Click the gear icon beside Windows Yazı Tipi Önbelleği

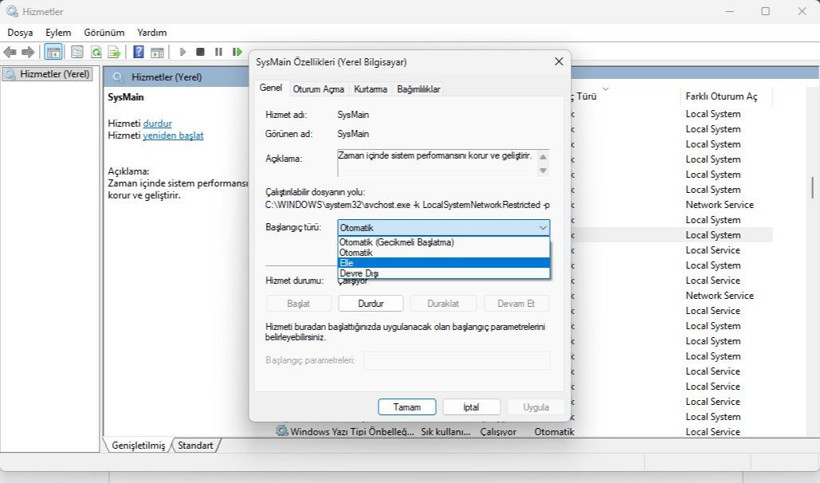[x=282, y=431]
